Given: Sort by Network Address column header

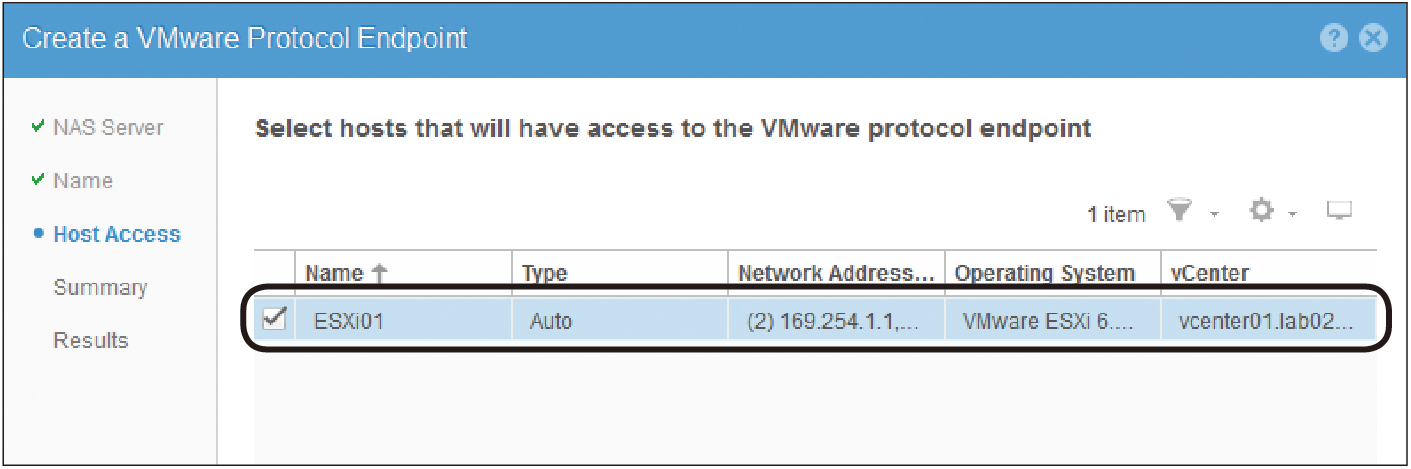Looking at the screenshot, I should point(836,274).
